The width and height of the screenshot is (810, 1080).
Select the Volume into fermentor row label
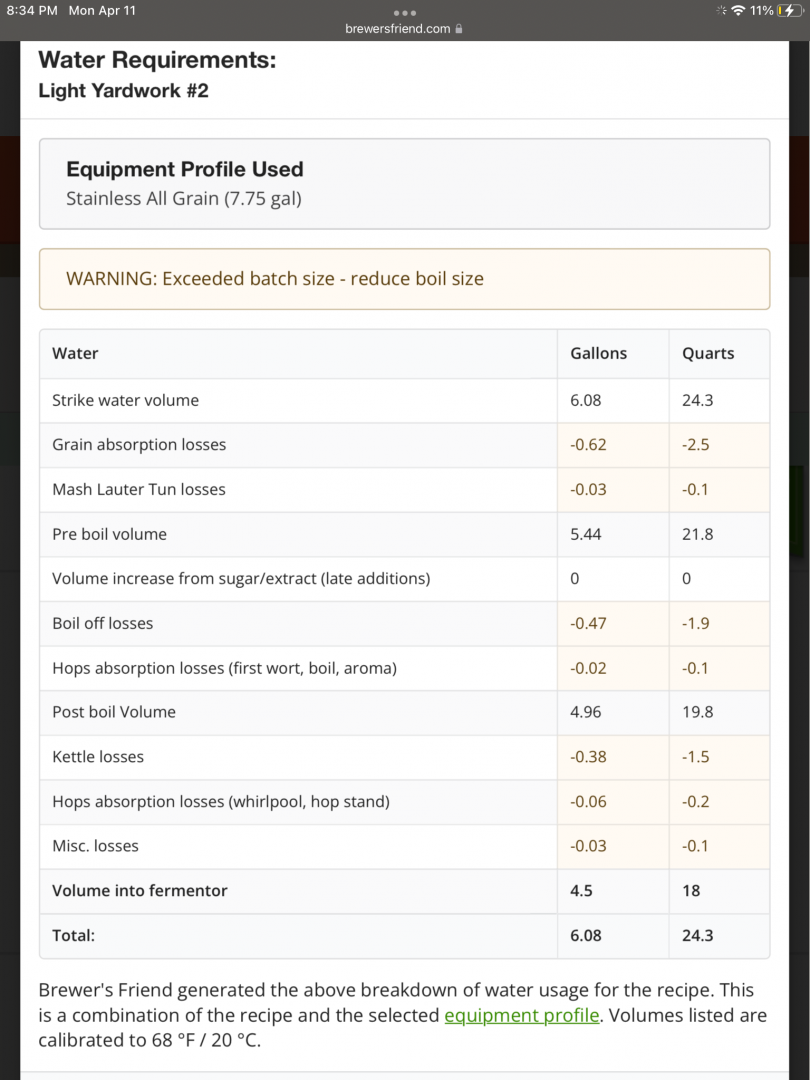139,890
